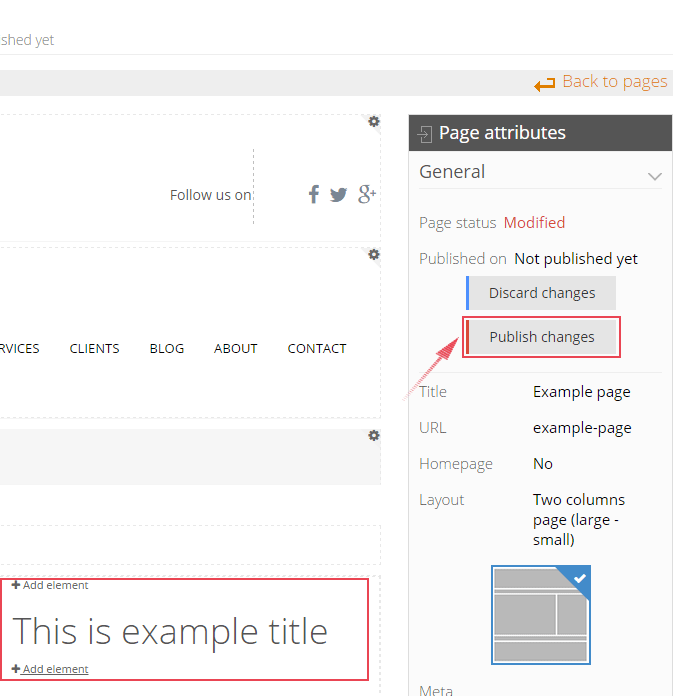Click the gear icon on the navigation menu section
The image size is (678, 696).
(373, 254)
